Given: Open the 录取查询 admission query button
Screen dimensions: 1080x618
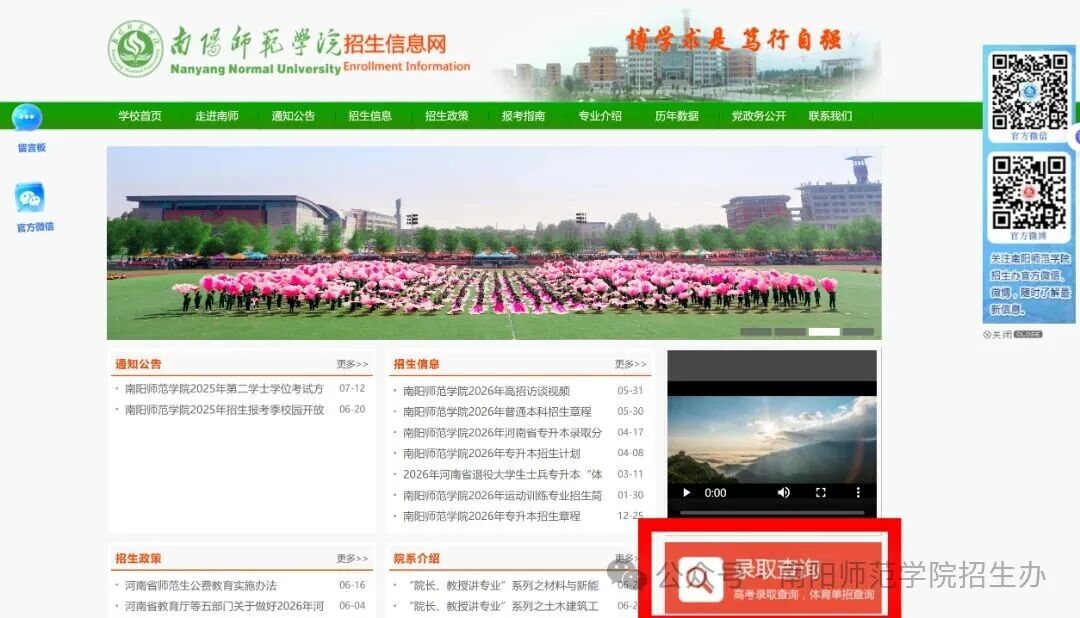Looking at the screenshot, I should tap(773, 578).
